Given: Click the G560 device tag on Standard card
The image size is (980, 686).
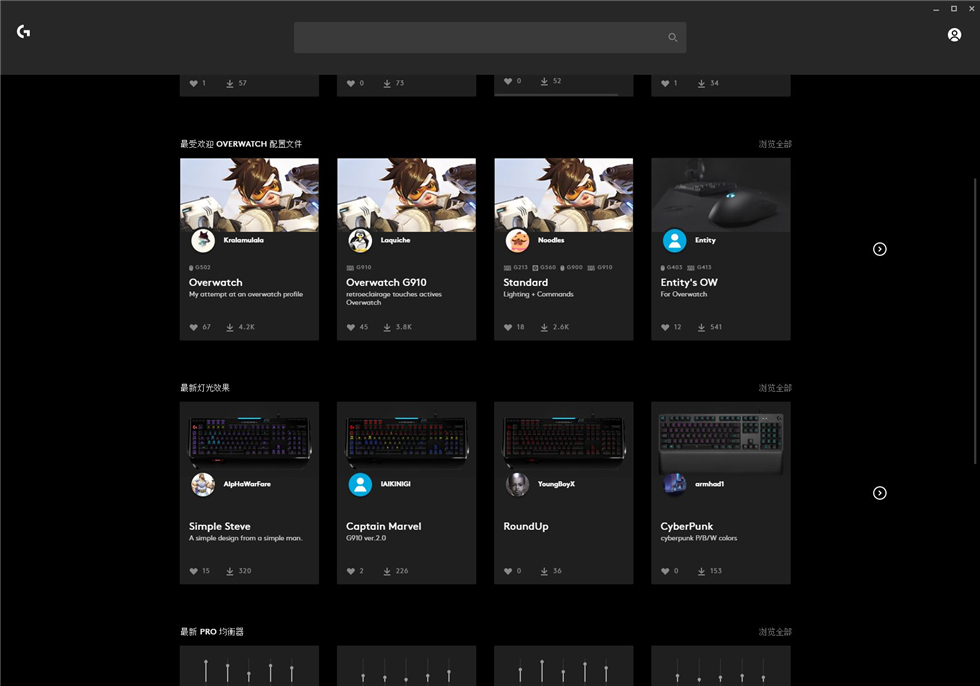Looking at the screenshot, I should [544, 267].
